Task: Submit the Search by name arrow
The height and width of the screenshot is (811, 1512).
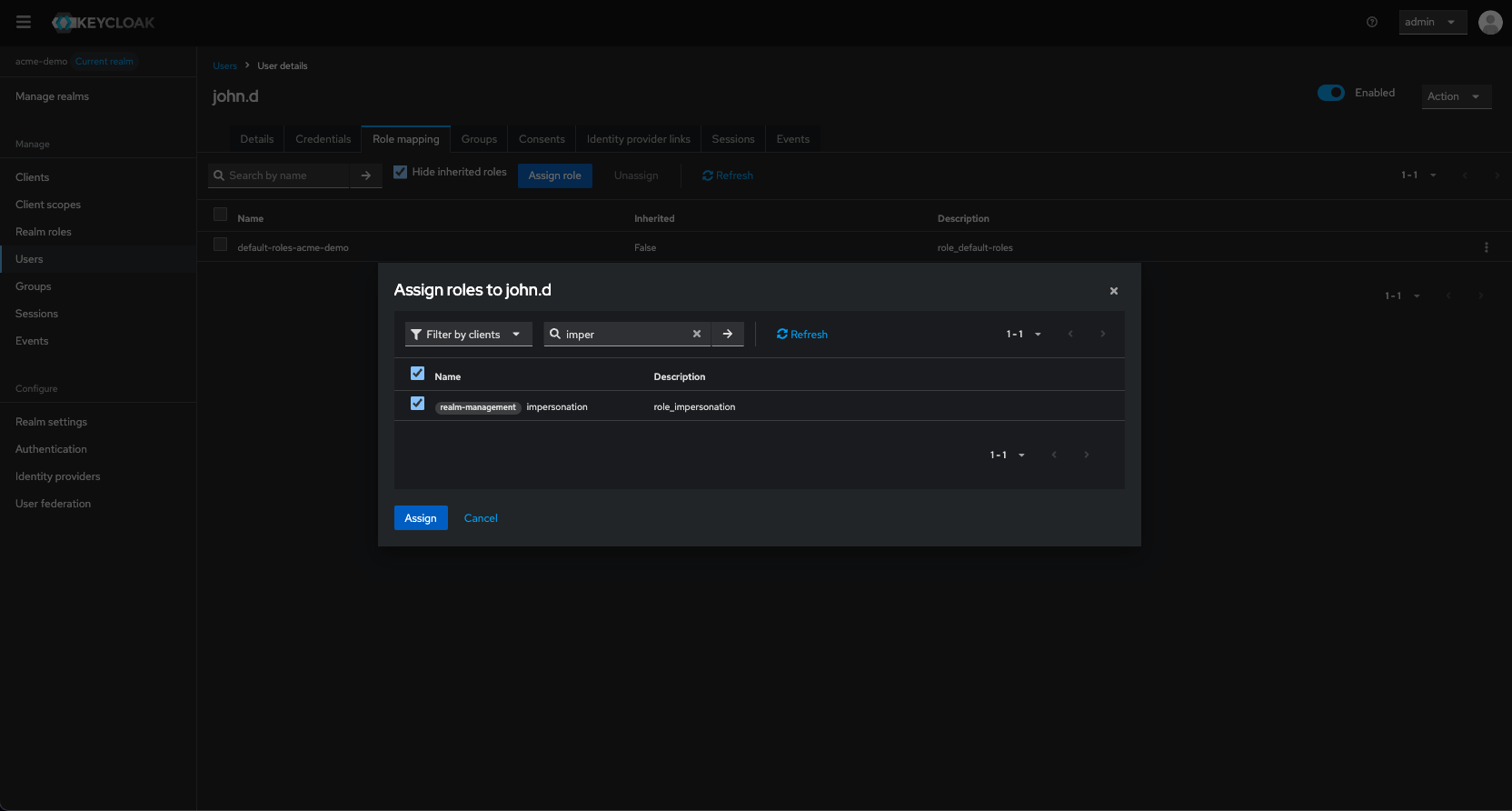Action: [366, 175]
